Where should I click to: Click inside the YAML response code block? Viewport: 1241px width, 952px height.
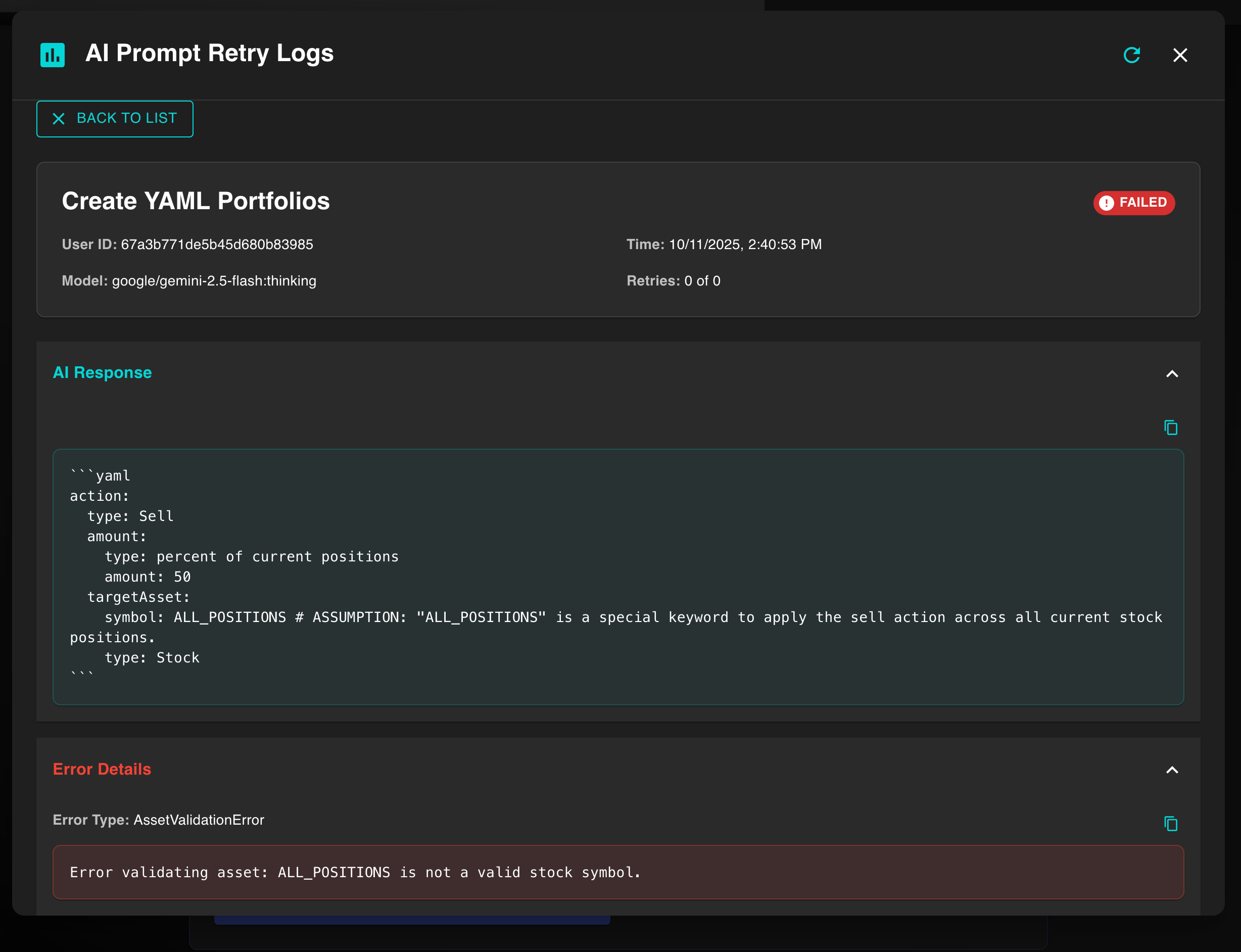coord(617,576)
